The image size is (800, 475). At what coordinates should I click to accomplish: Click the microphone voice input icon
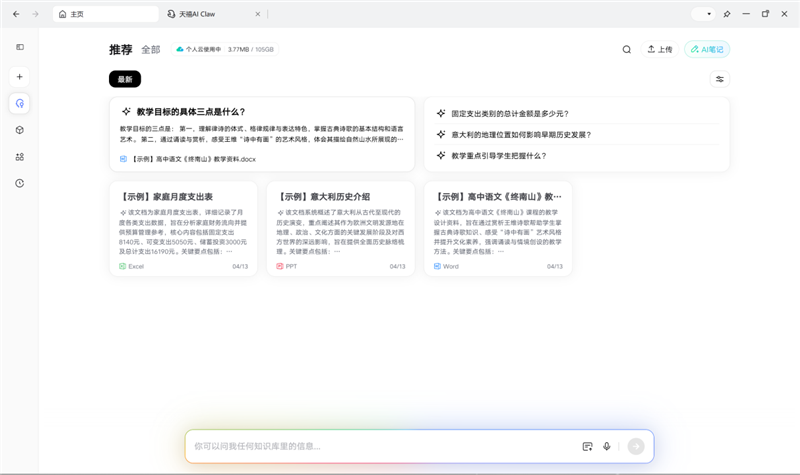click(607, 446)
